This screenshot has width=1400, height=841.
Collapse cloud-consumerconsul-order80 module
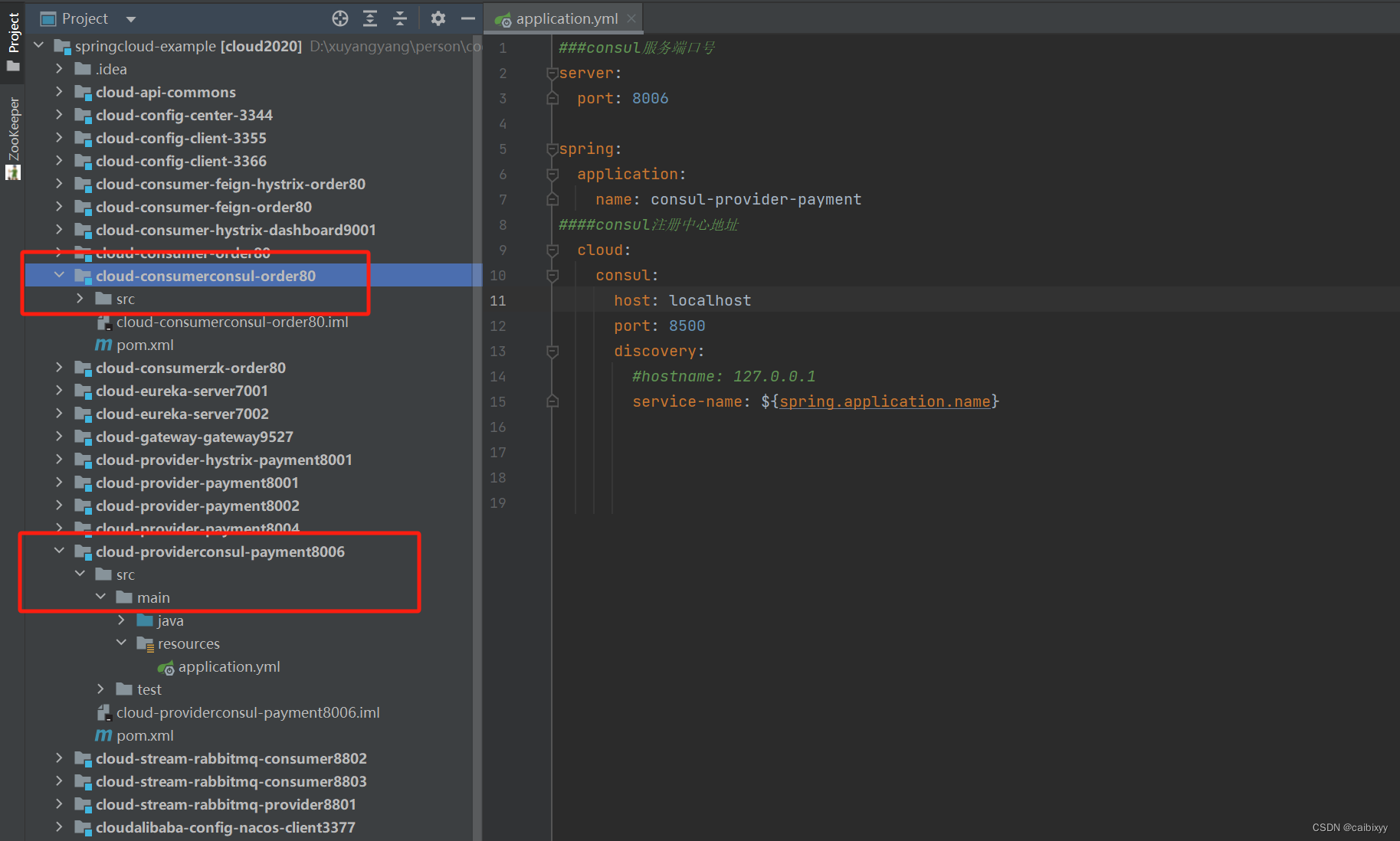(59, 276)
